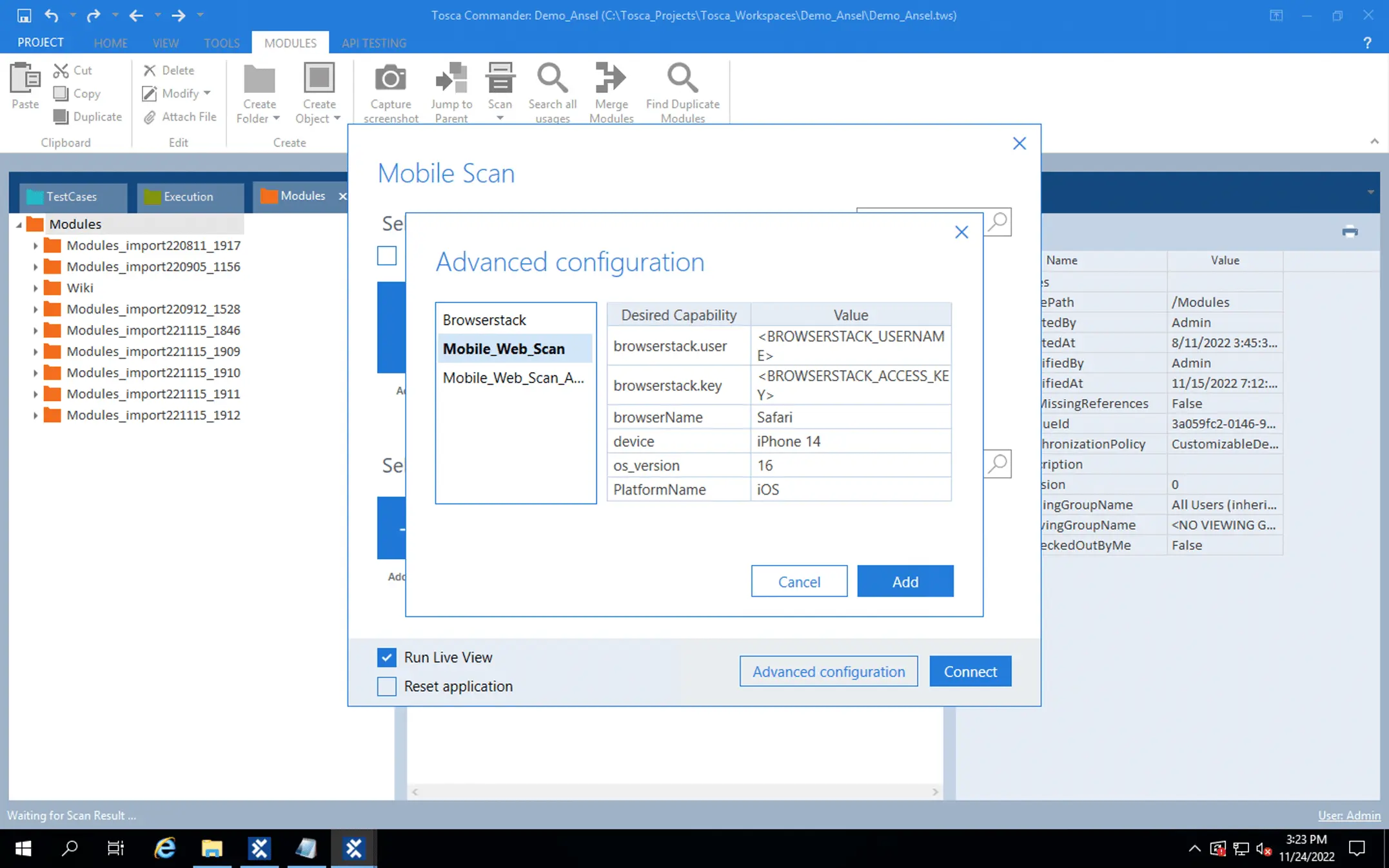
Task: Click the Save icon in title bar
Action: click(24, 15)
